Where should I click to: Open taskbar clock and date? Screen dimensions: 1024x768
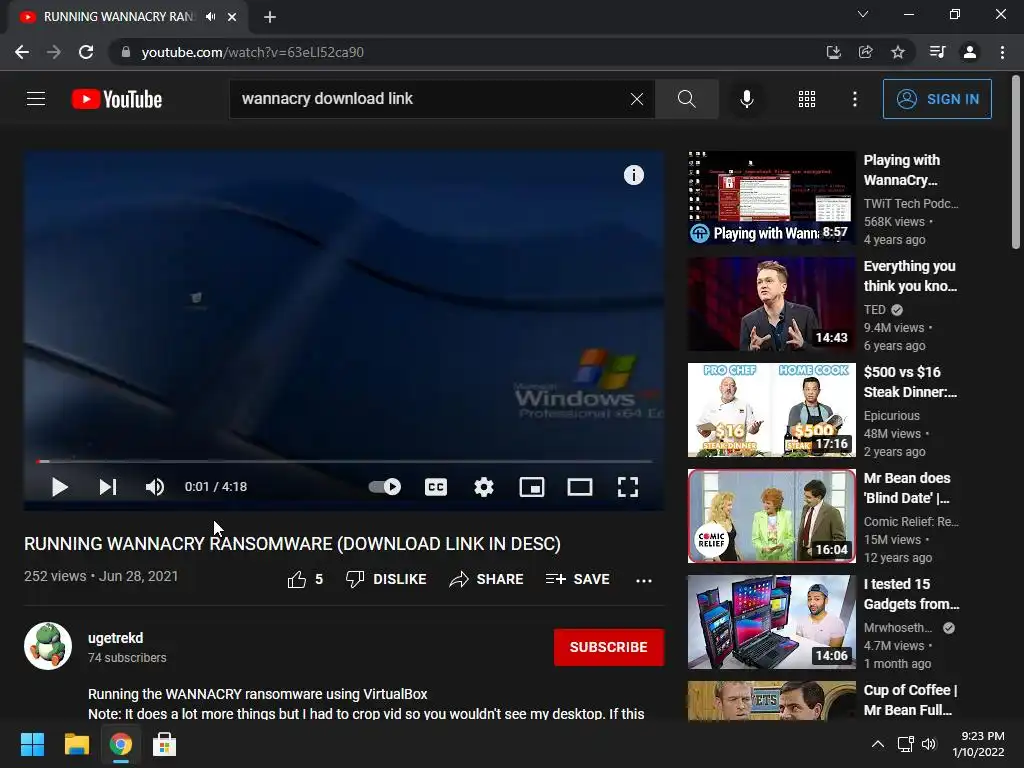pos(978,744)
